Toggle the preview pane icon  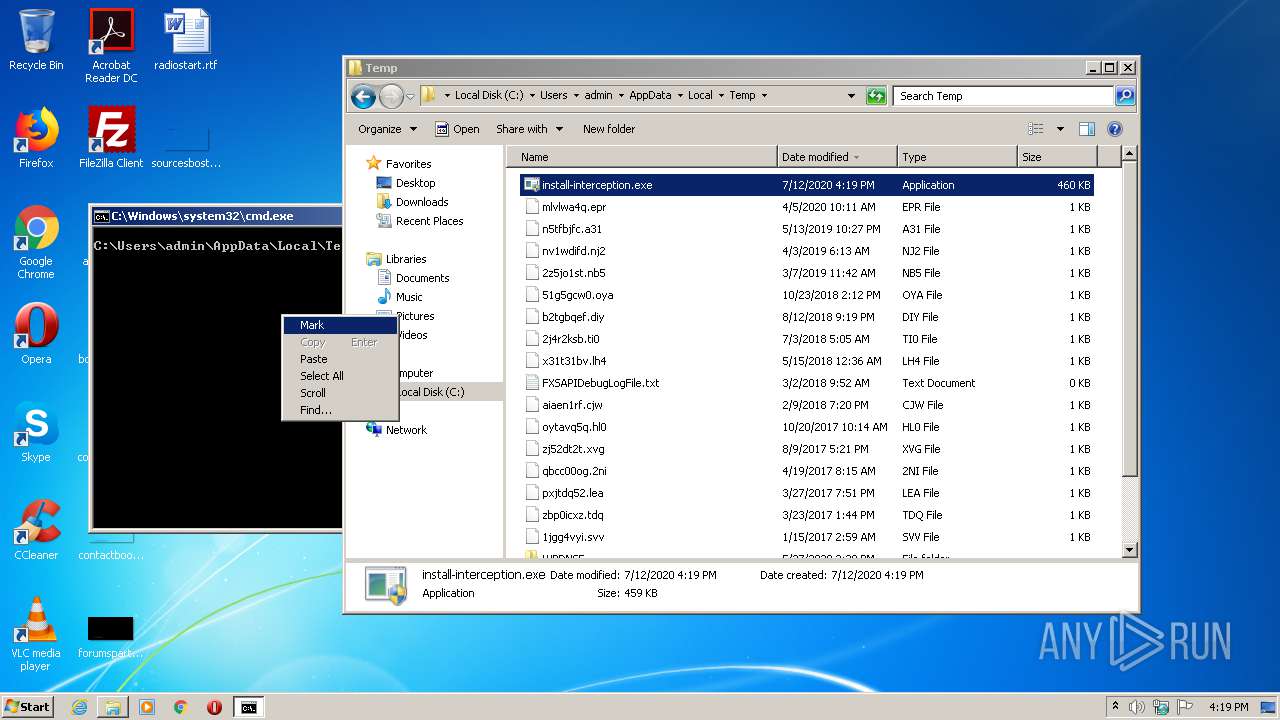coord(1087,129)
